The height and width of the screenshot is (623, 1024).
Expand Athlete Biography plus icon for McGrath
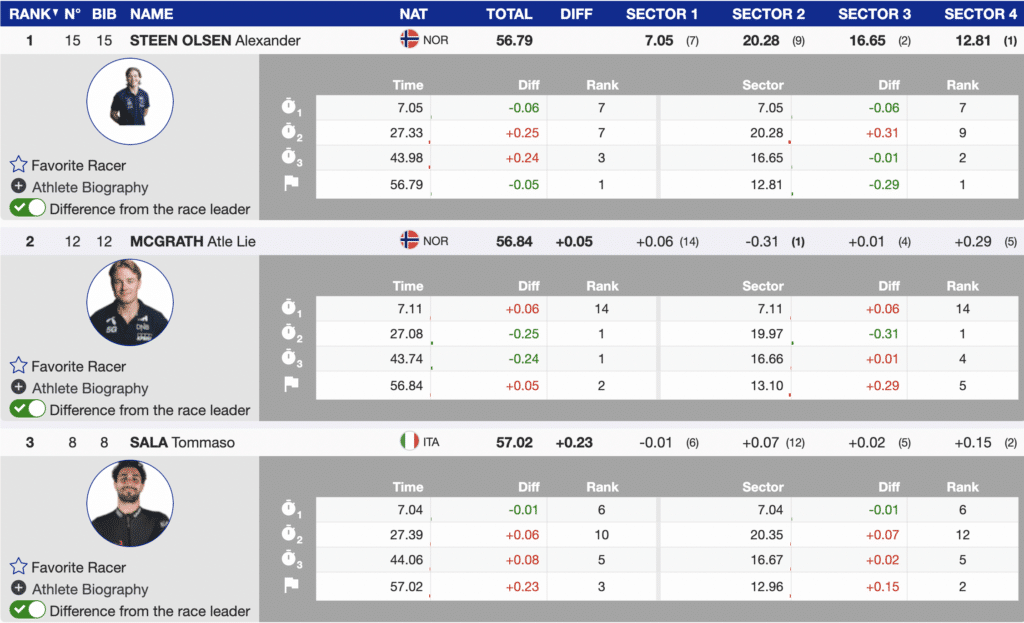(x=18, y=388)
